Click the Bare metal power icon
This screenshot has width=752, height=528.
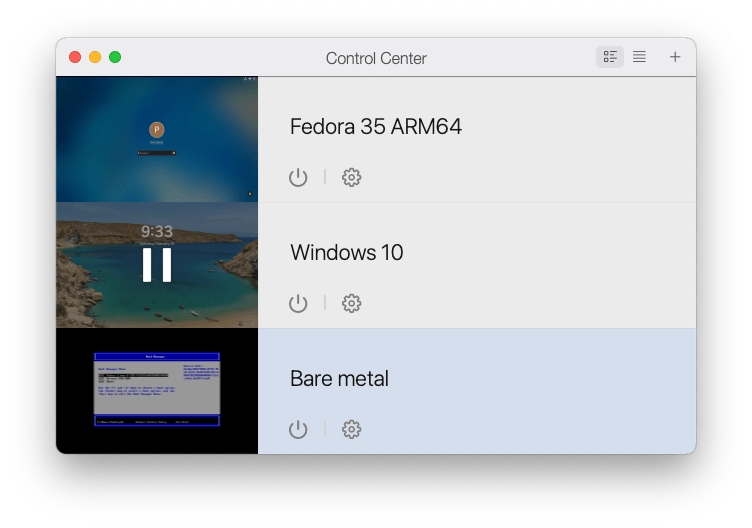[298, 429]
